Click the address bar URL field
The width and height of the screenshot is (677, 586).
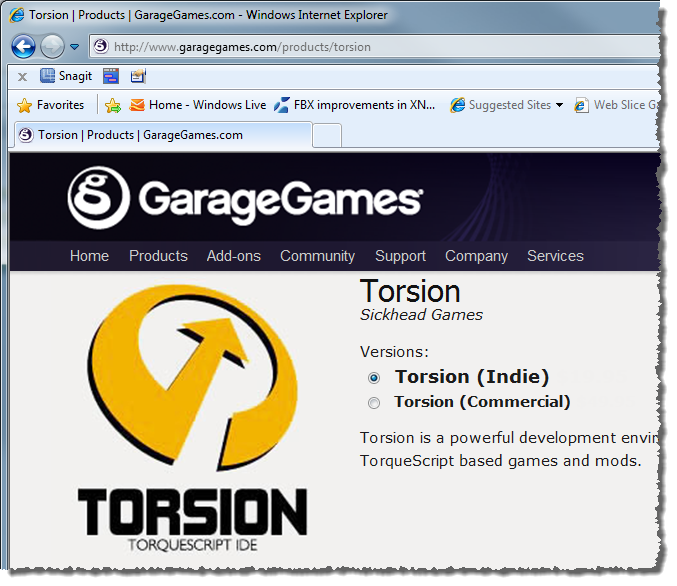374,47
